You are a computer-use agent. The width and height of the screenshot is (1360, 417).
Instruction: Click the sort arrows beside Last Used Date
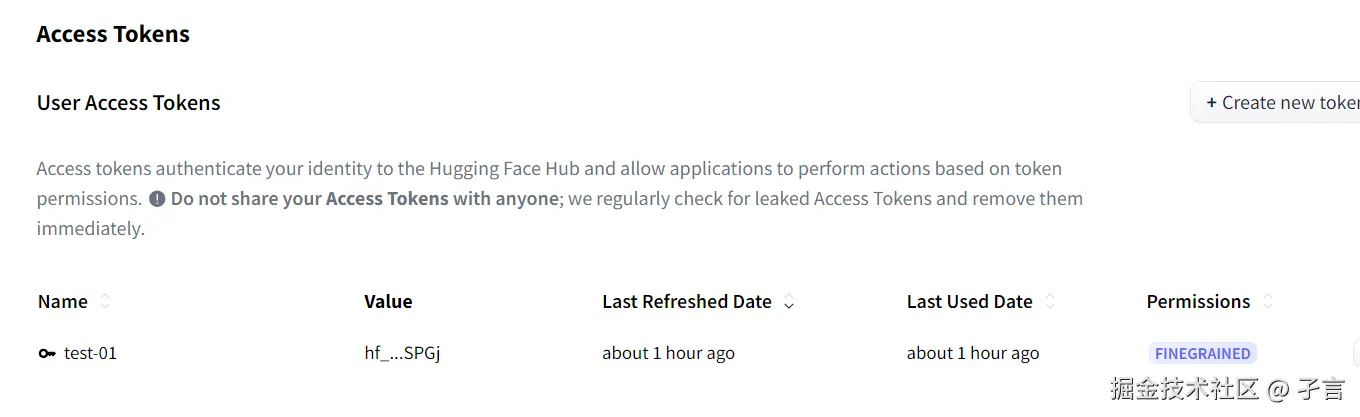click(x=1050, y=301)
